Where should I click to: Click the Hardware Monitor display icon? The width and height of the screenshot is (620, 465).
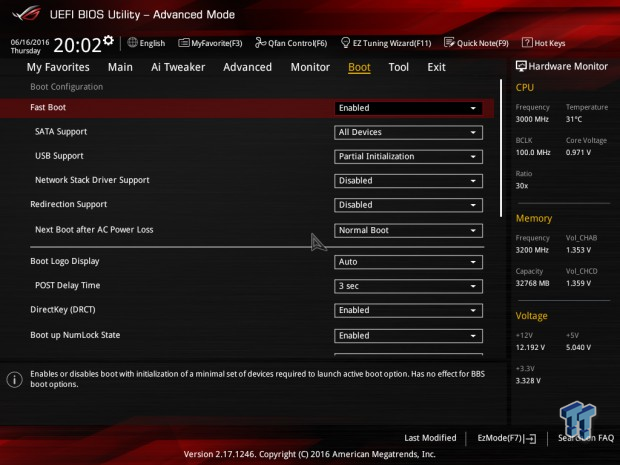[x=521, y=66]
